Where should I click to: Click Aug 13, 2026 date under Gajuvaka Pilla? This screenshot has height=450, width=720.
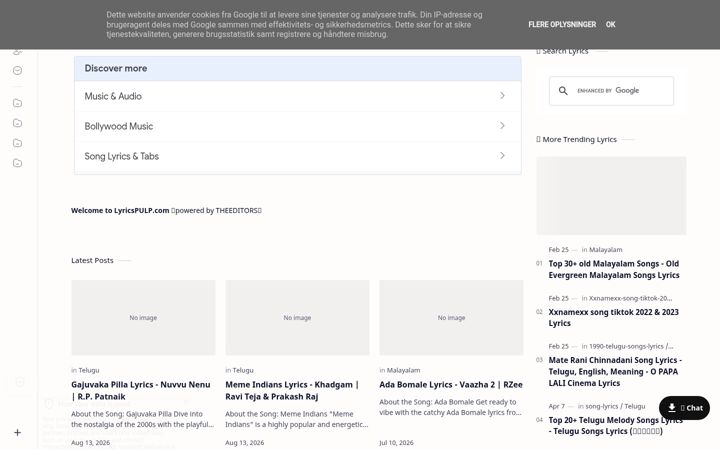[90, 443]
